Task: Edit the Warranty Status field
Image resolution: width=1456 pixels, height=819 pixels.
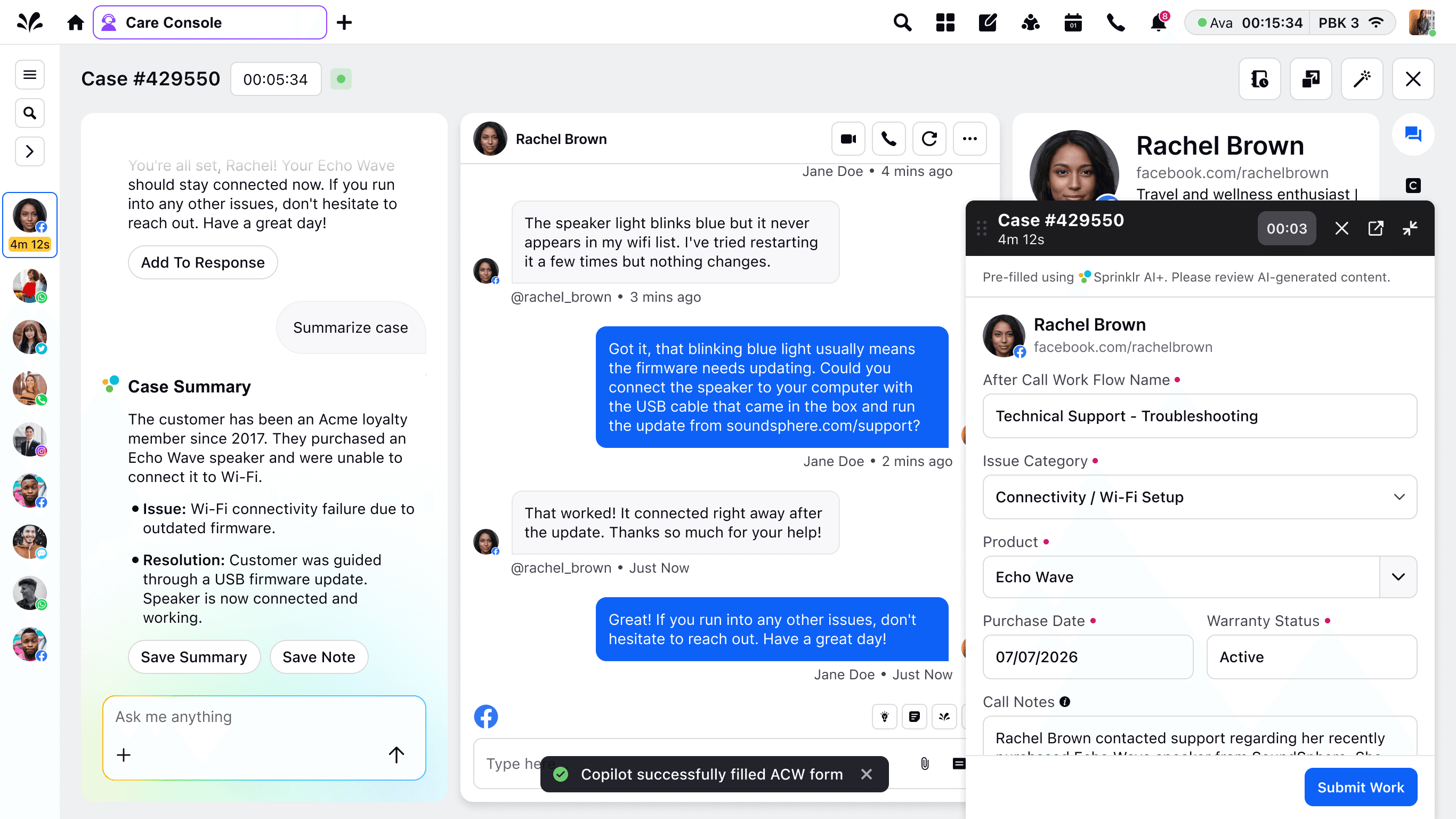Action: coord(1312,657)
